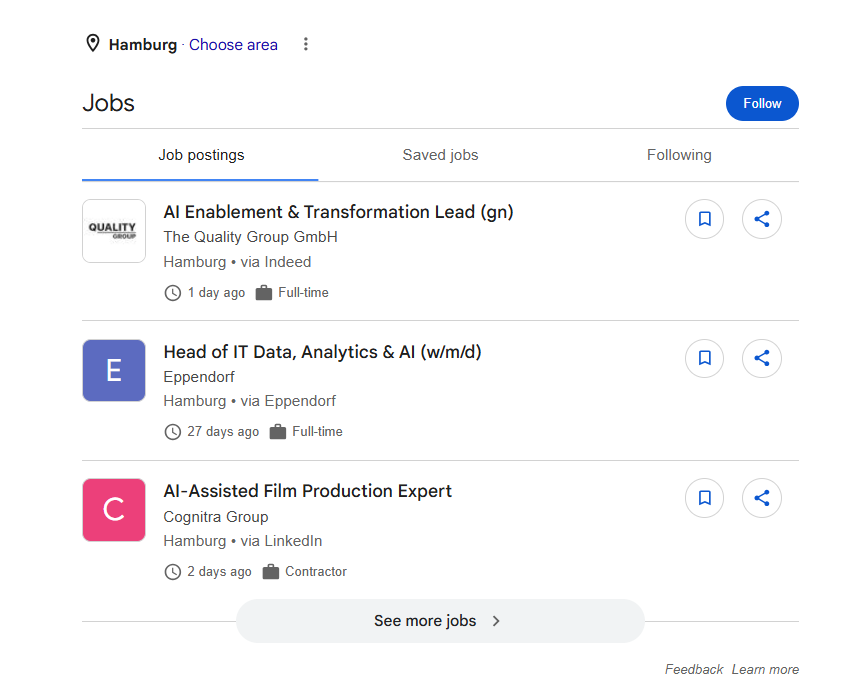This screenshot has width=847, height=696.
Task: Open AI-Assisted Film Production Expert posting
Action: coord(307,491)
